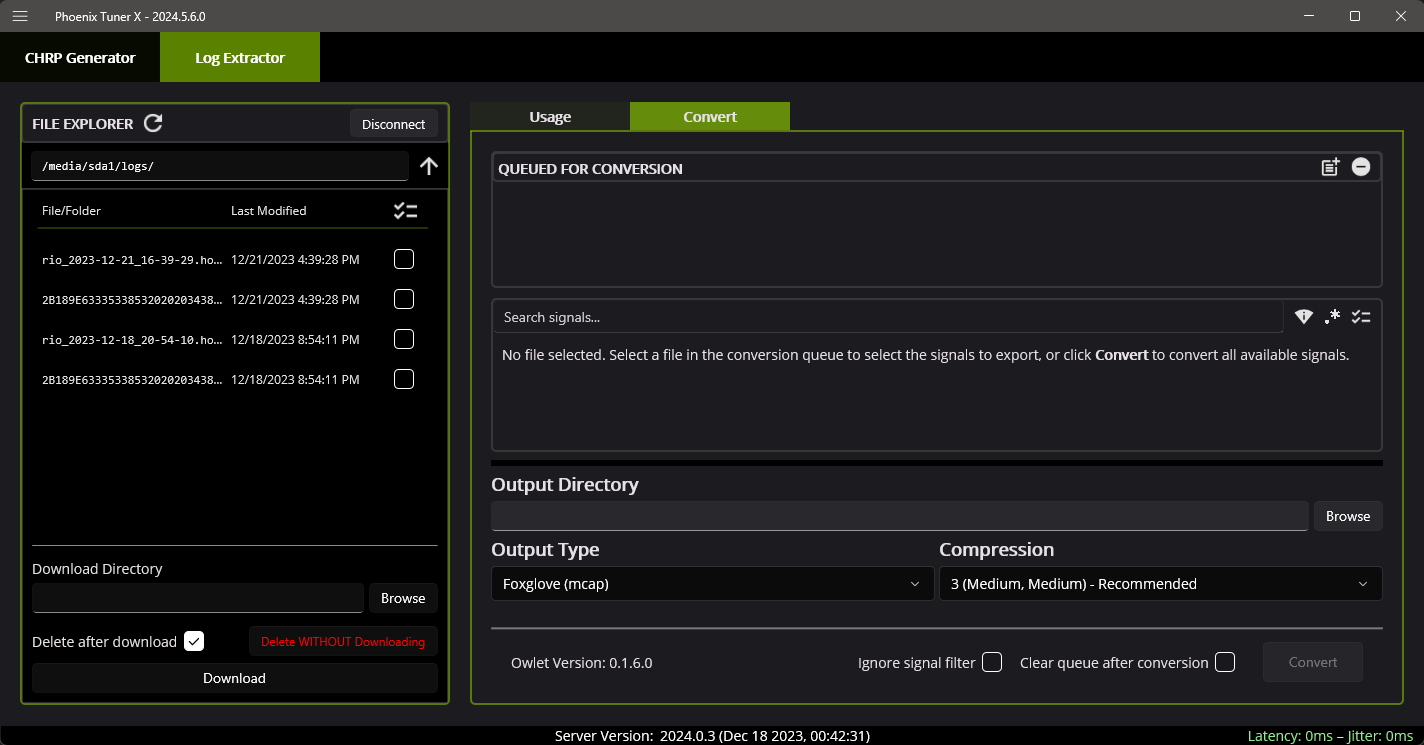Browse for output directory
The height and width of the screenshot is (745, 1424).
click(1348, 516)
